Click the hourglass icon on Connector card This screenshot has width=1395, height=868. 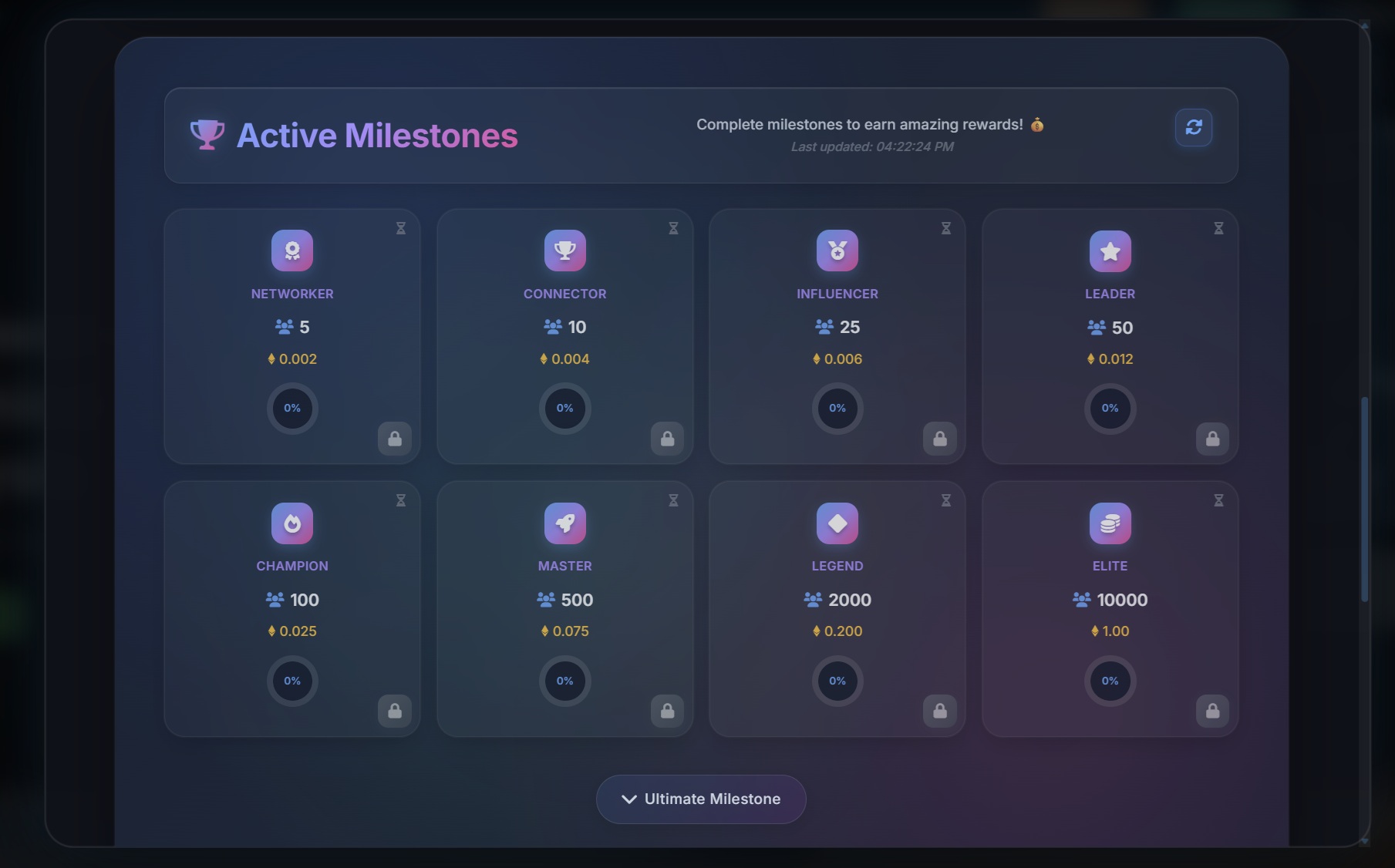point(673,228)
